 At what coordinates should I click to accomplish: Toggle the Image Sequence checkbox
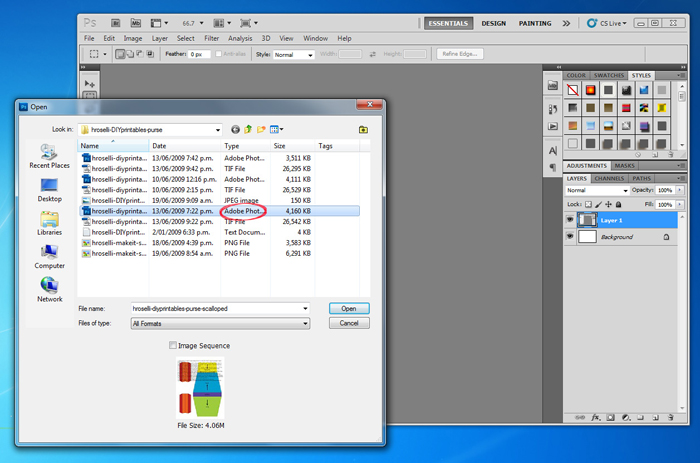[173, 345]
